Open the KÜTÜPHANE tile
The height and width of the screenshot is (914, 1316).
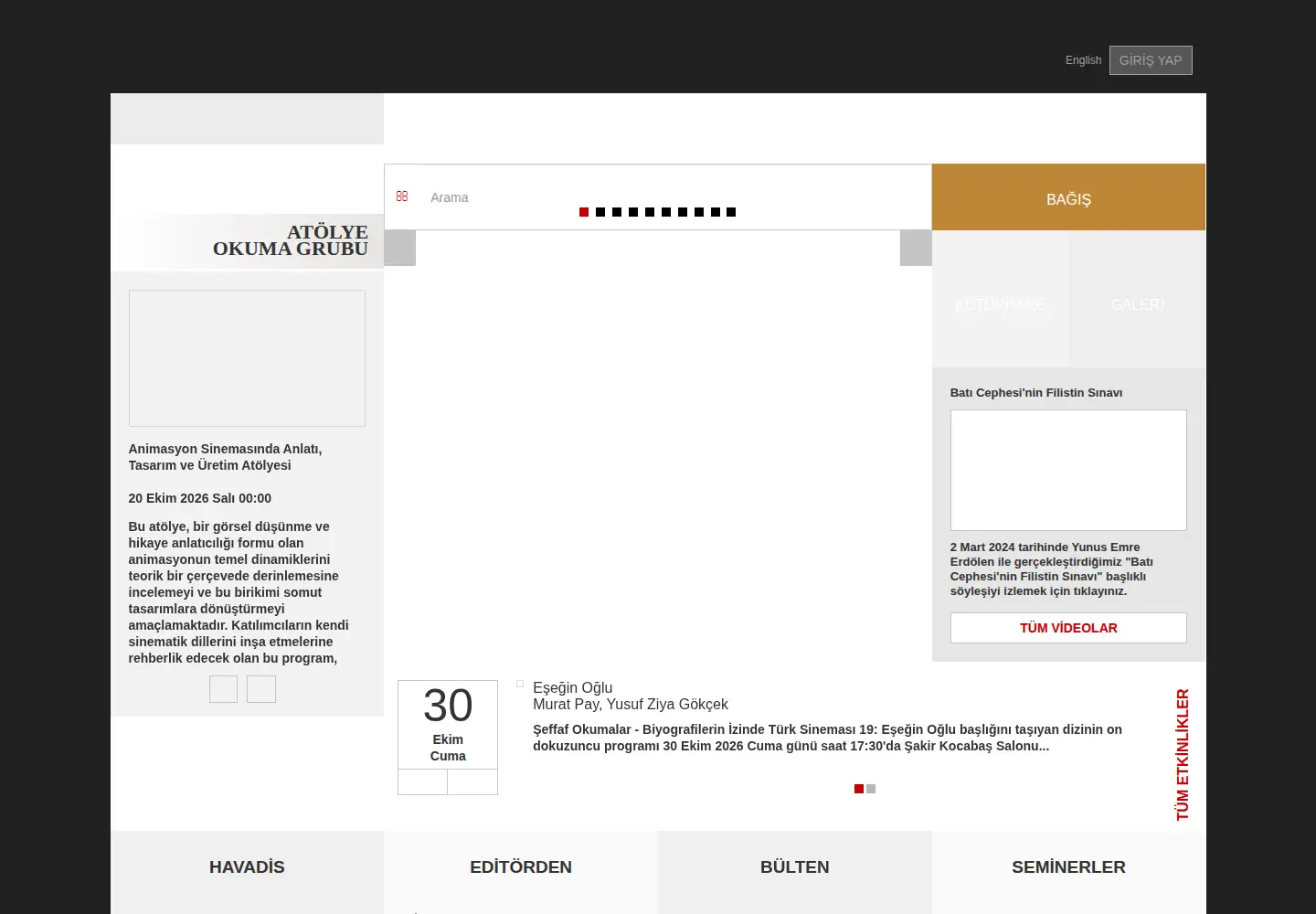click(1001, 299)
